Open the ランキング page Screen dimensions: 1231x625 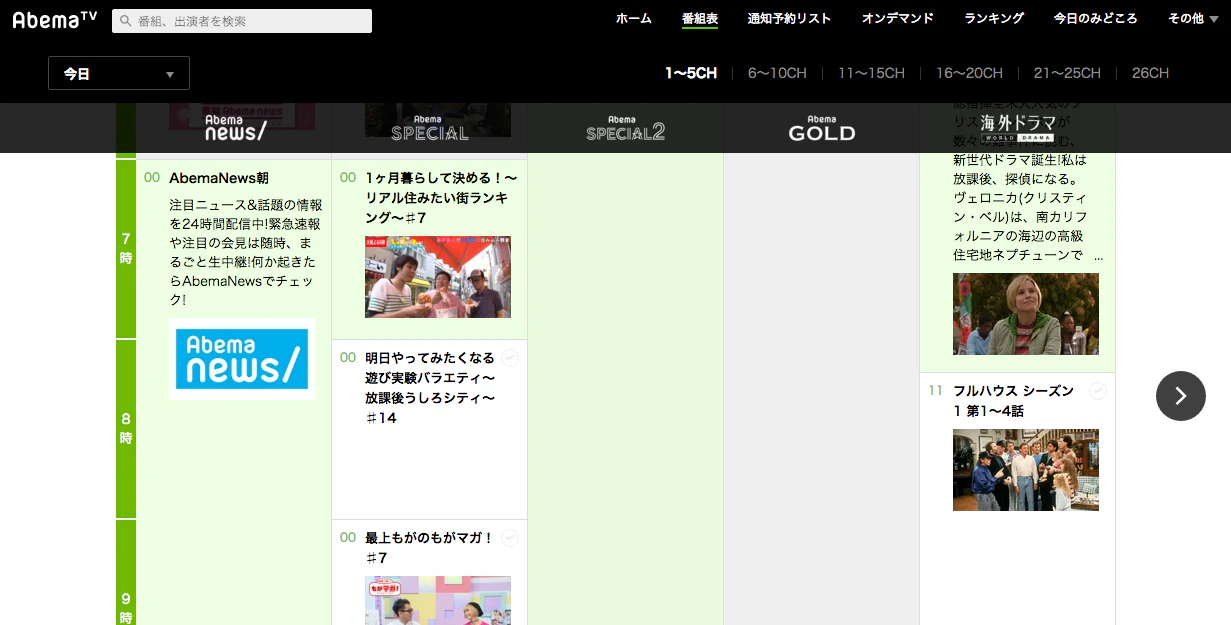coord(994,18)
